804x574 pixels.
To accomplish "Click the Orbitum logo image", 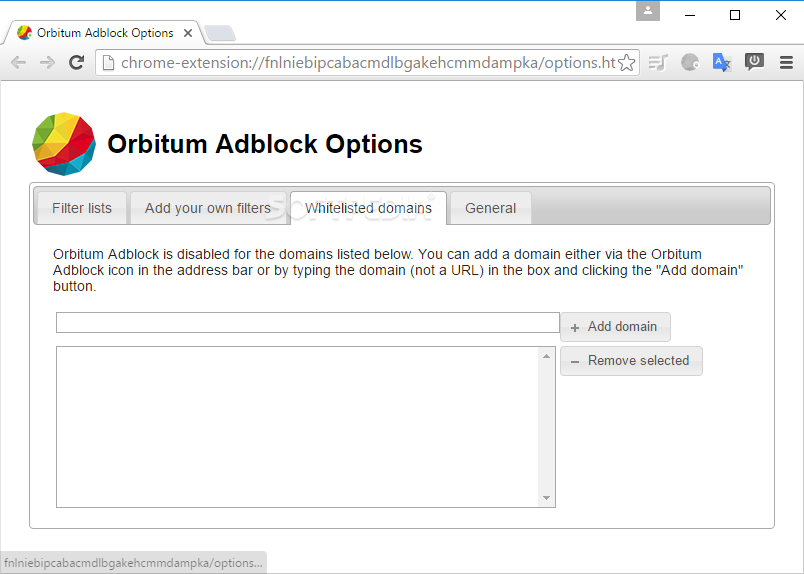I will tap(64, 144).
